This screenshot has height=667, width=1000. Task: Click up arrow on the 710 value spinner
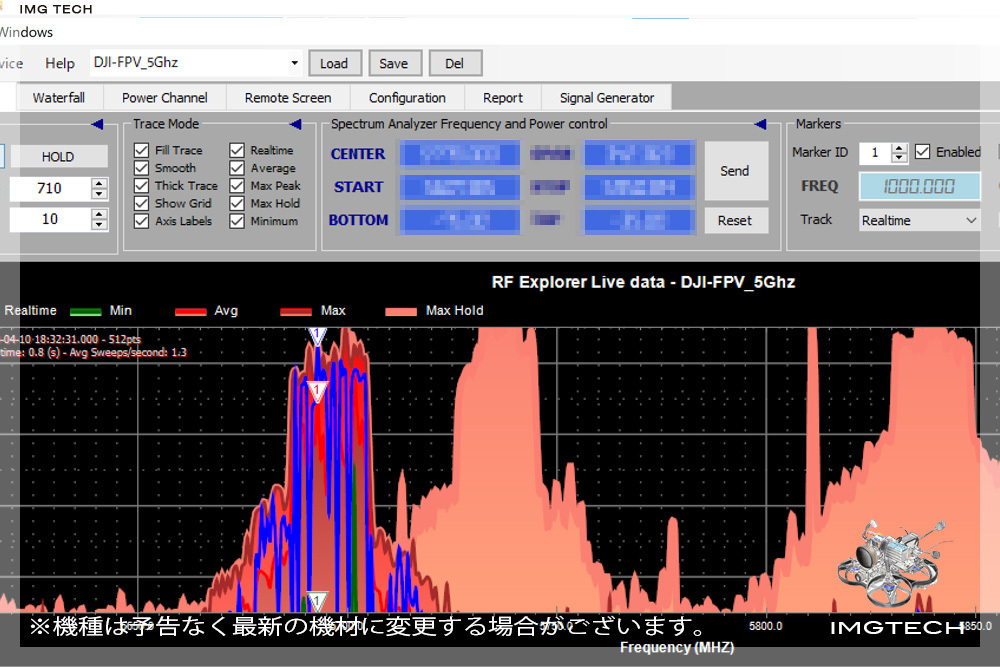(99, 184)
